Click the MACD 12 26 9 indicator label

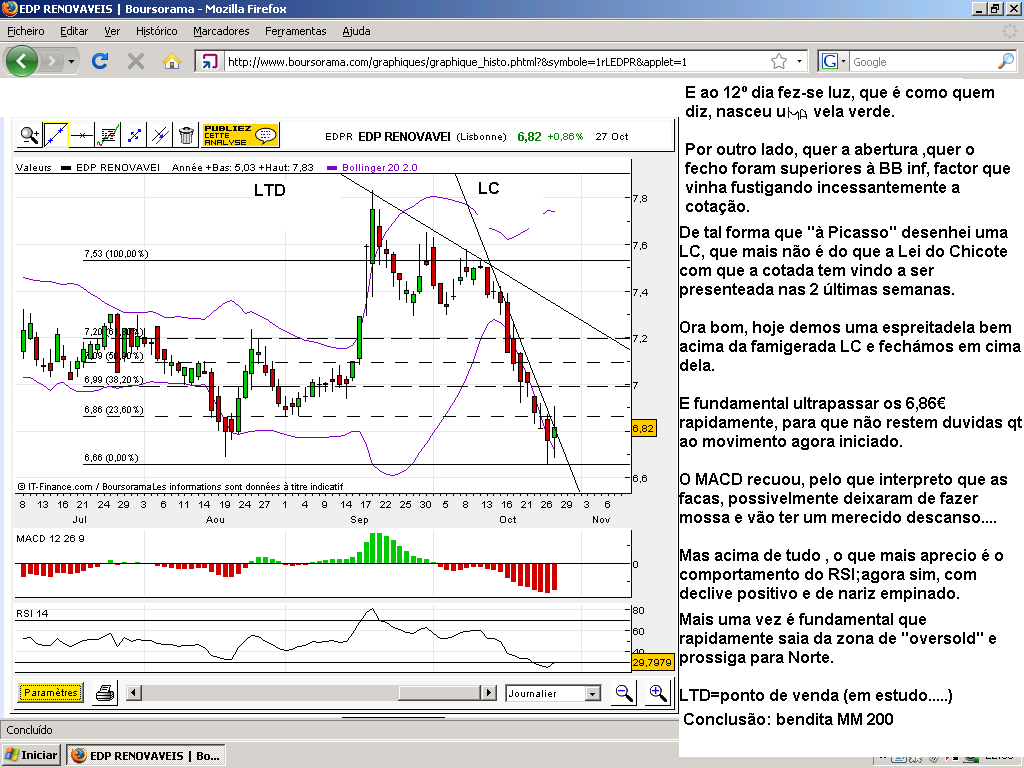coord(50,538)
